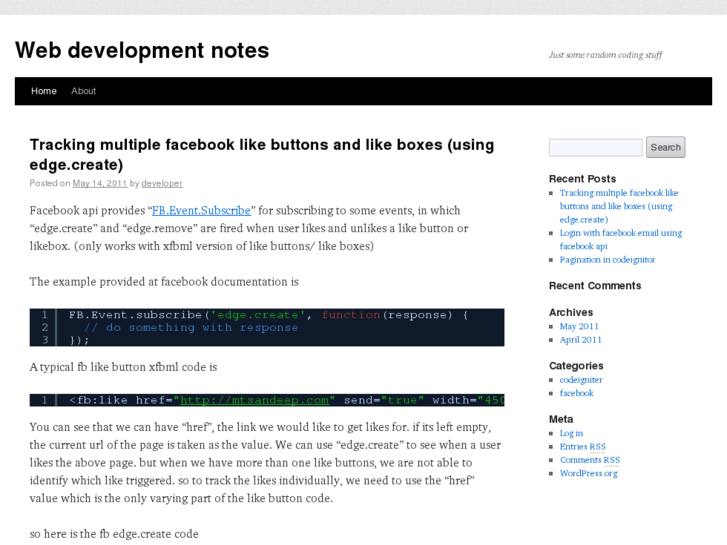
Task: Open the codeigniter category
Action: point(580,380)
